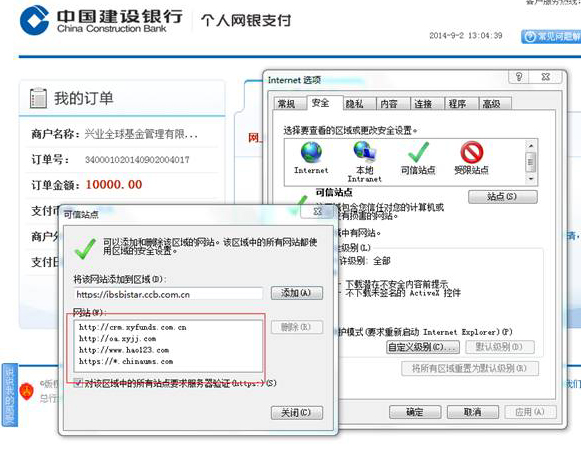Click the 我的订单 clipboard icon
This screenshot has width=581, height=458.
coord(38,98)
